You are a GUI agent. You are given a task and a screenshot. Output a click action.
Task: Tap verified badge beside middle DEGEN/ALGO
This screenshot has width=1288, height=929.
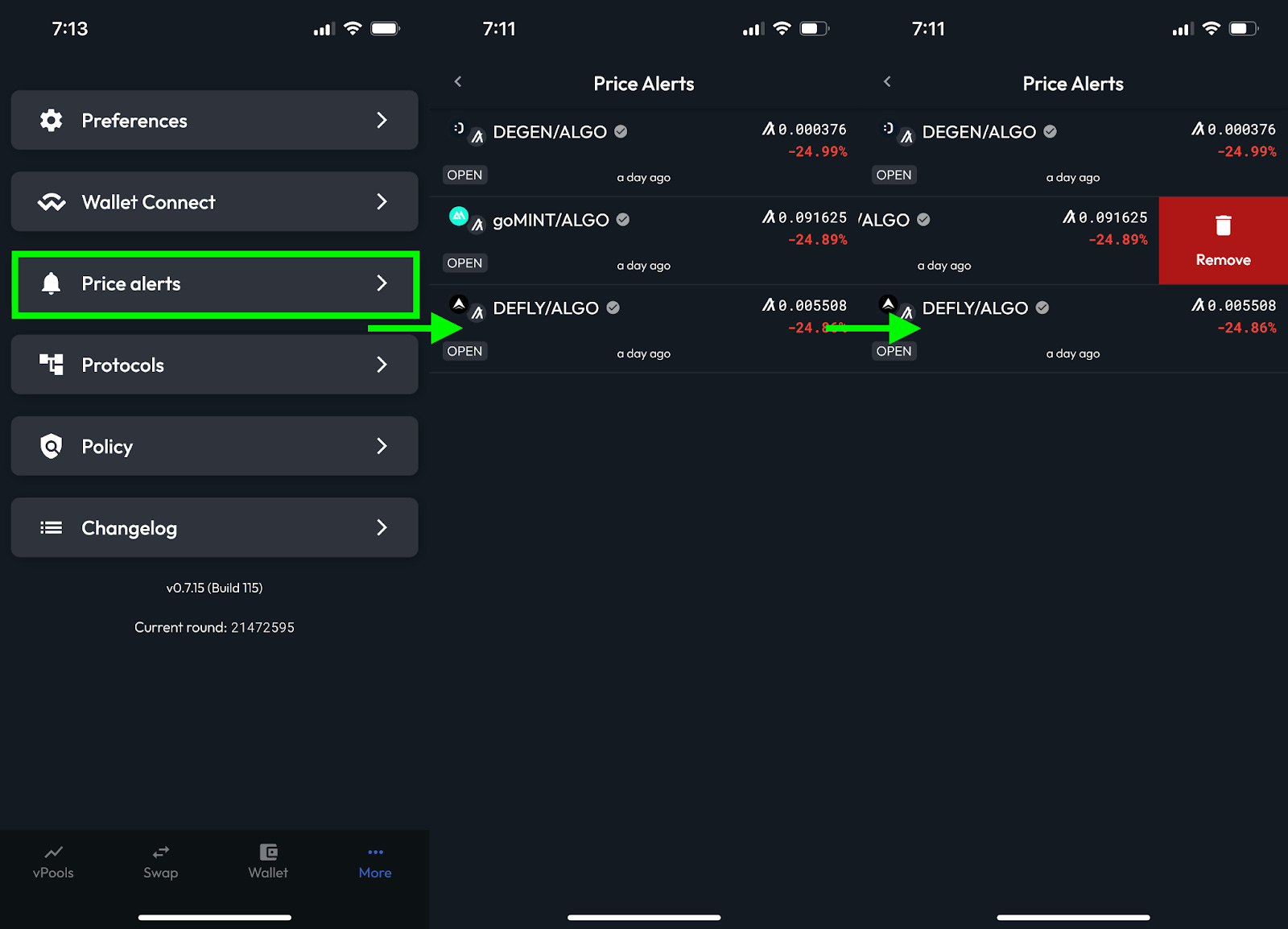pos(621,131)
